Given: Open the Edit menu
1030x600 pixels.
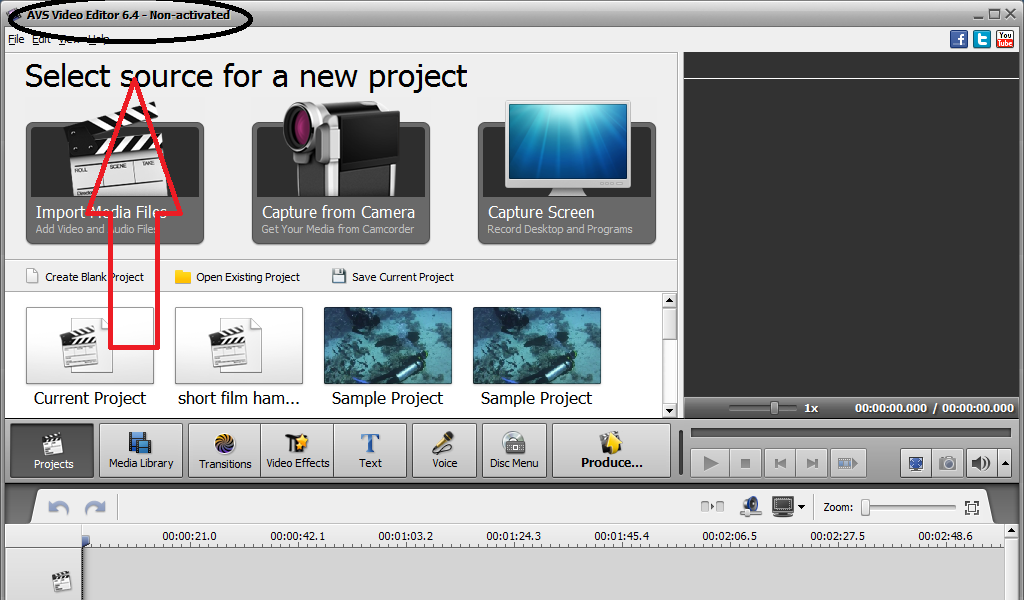Looking at the screenshot, I should pos(41,39).
